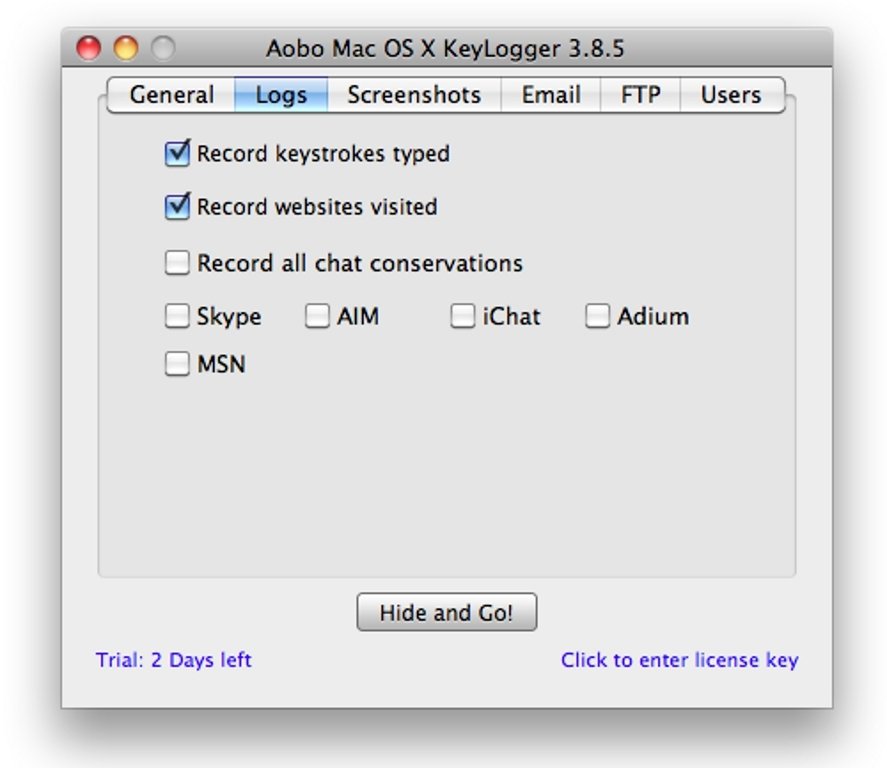Check the iChat option

pyautogui.click(x=463, y=316)
